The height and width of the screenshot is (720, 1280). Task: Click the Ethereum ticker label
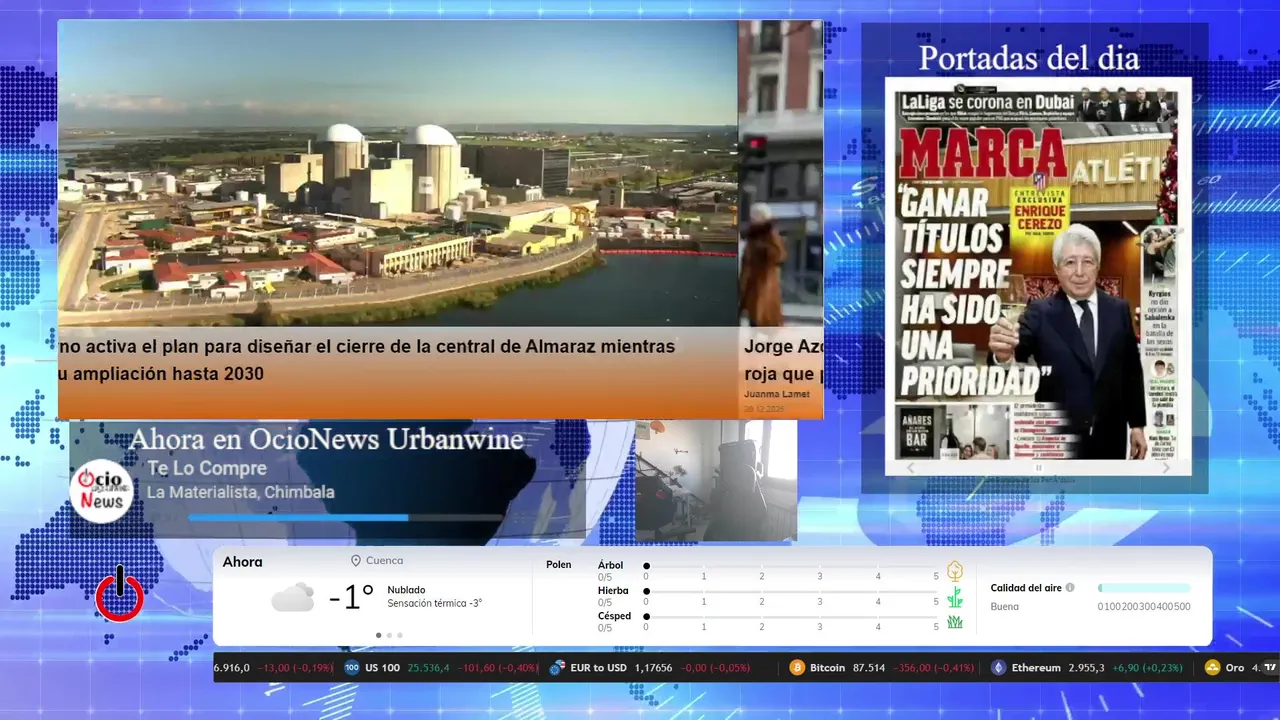1036,668
